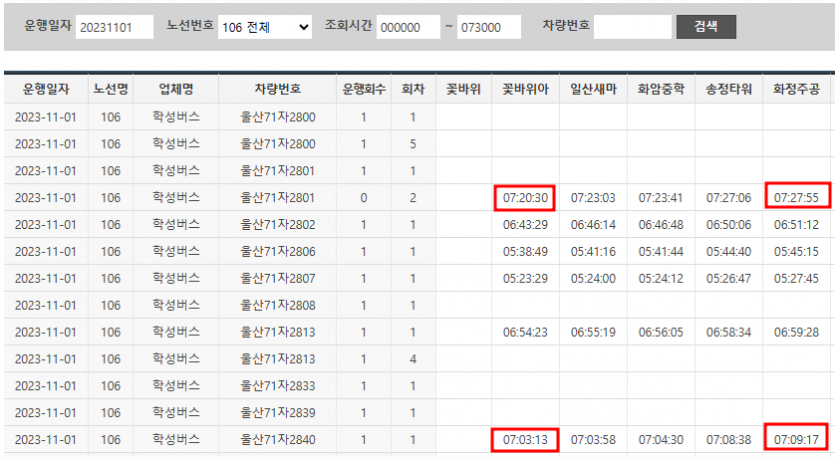The width and height of the screenshot is (835, 459).
Task: Click the 운행일자 date input field
Action: pyautogui.click(x=114, y=27)
